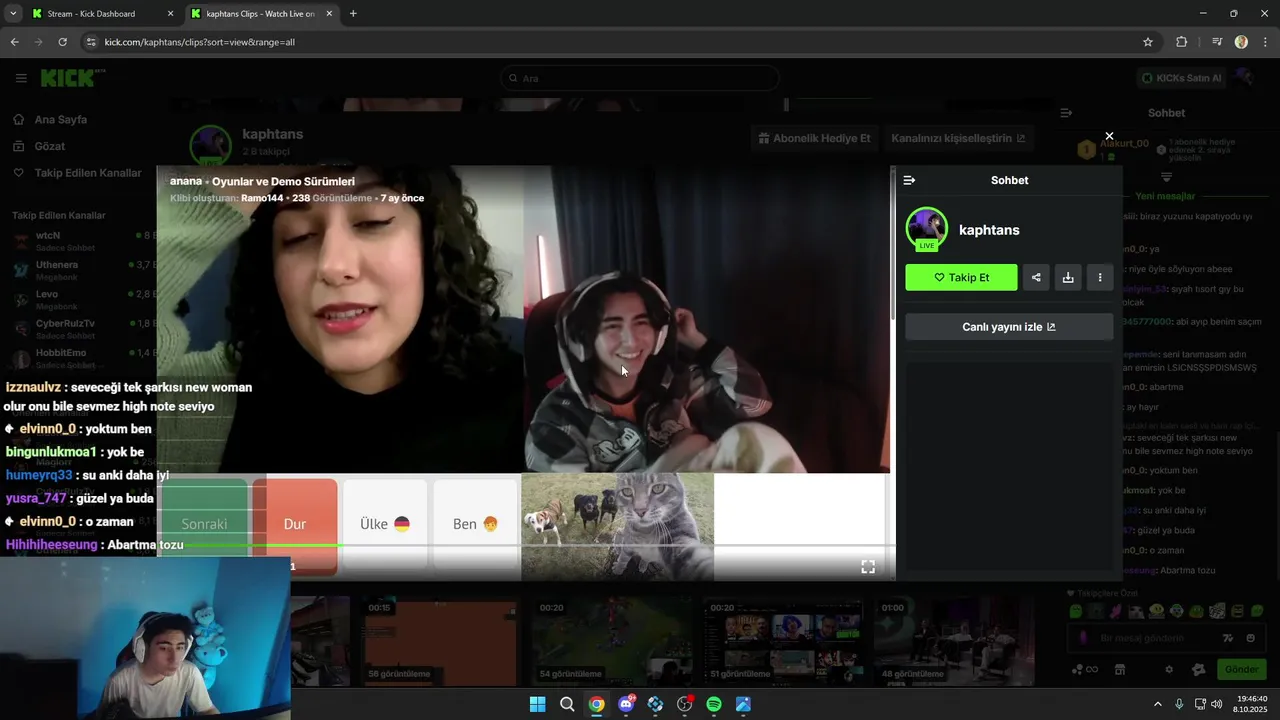The image size is (1280, 720).
Task: Click Kanalınızı kişiselleştirin button
Action: [958, 138]
